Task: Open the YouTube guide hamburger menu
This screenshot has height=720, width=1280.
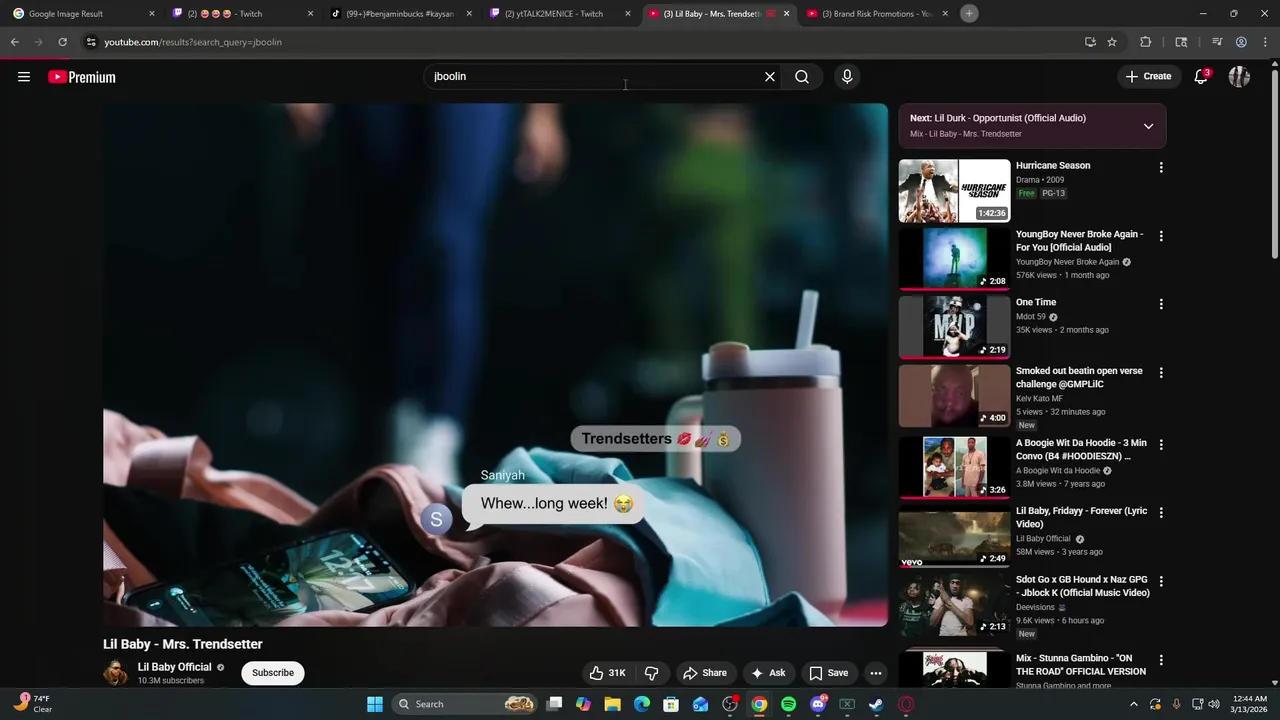Action: click(x=24, y=77)
